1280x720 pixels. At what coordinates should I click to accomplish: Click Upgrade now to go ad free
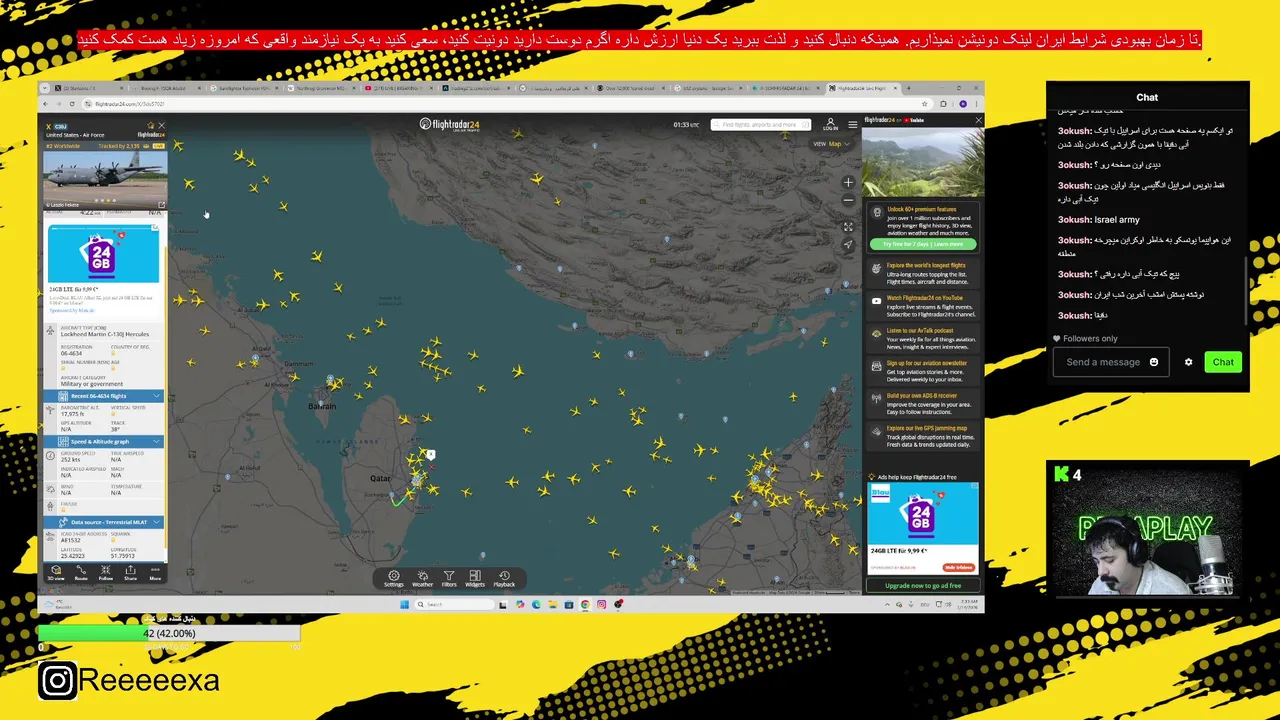(923, 585)
